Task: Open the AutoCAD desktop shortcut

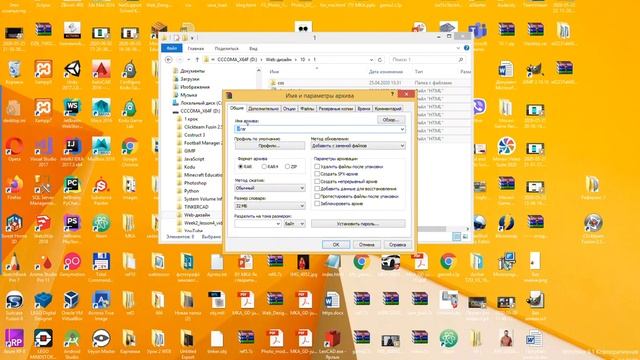Action: 101,70
